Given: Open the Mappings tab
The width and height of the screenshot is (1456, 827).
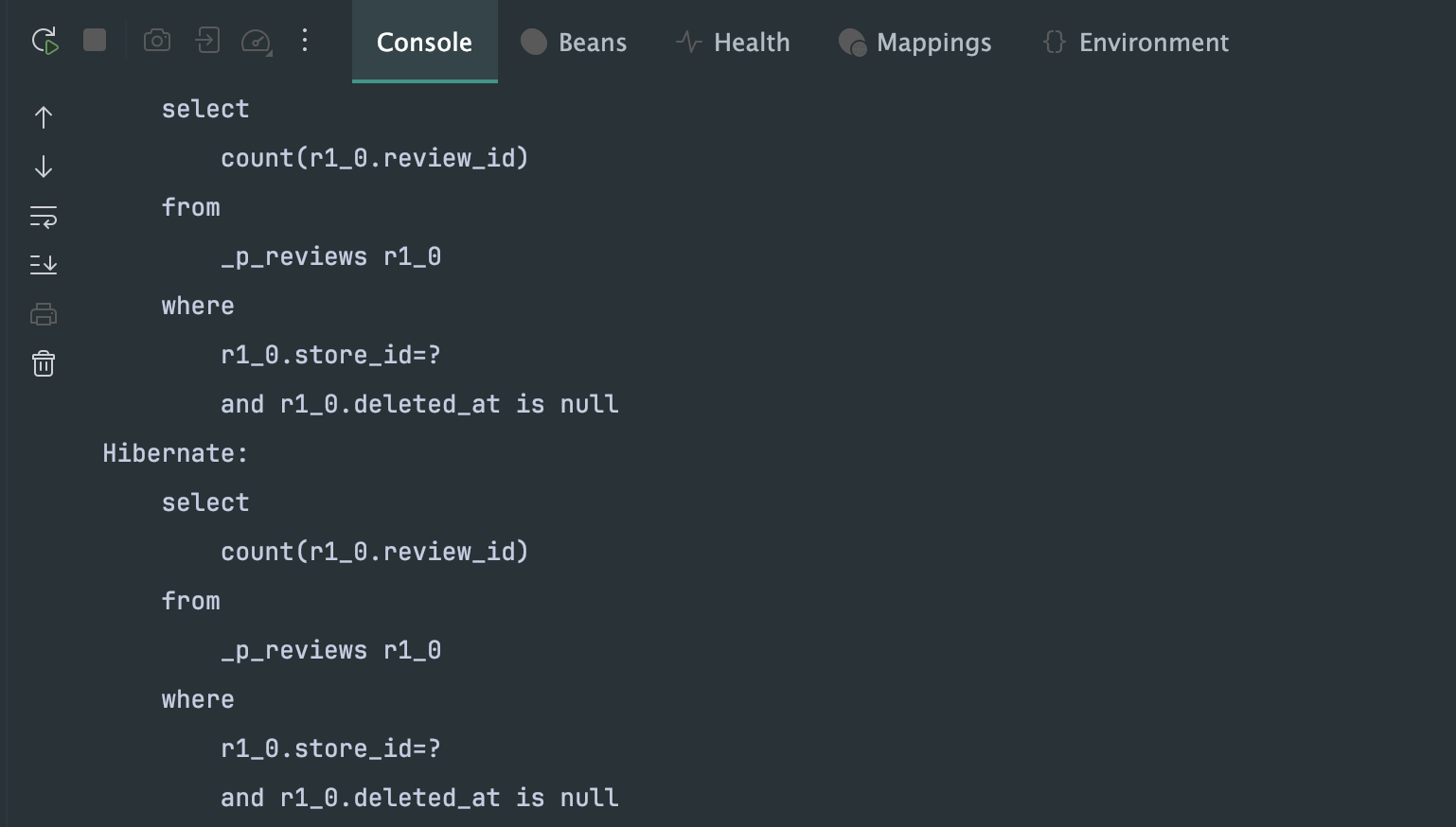Looking at the screenshot, I should [x=914, y=42].
